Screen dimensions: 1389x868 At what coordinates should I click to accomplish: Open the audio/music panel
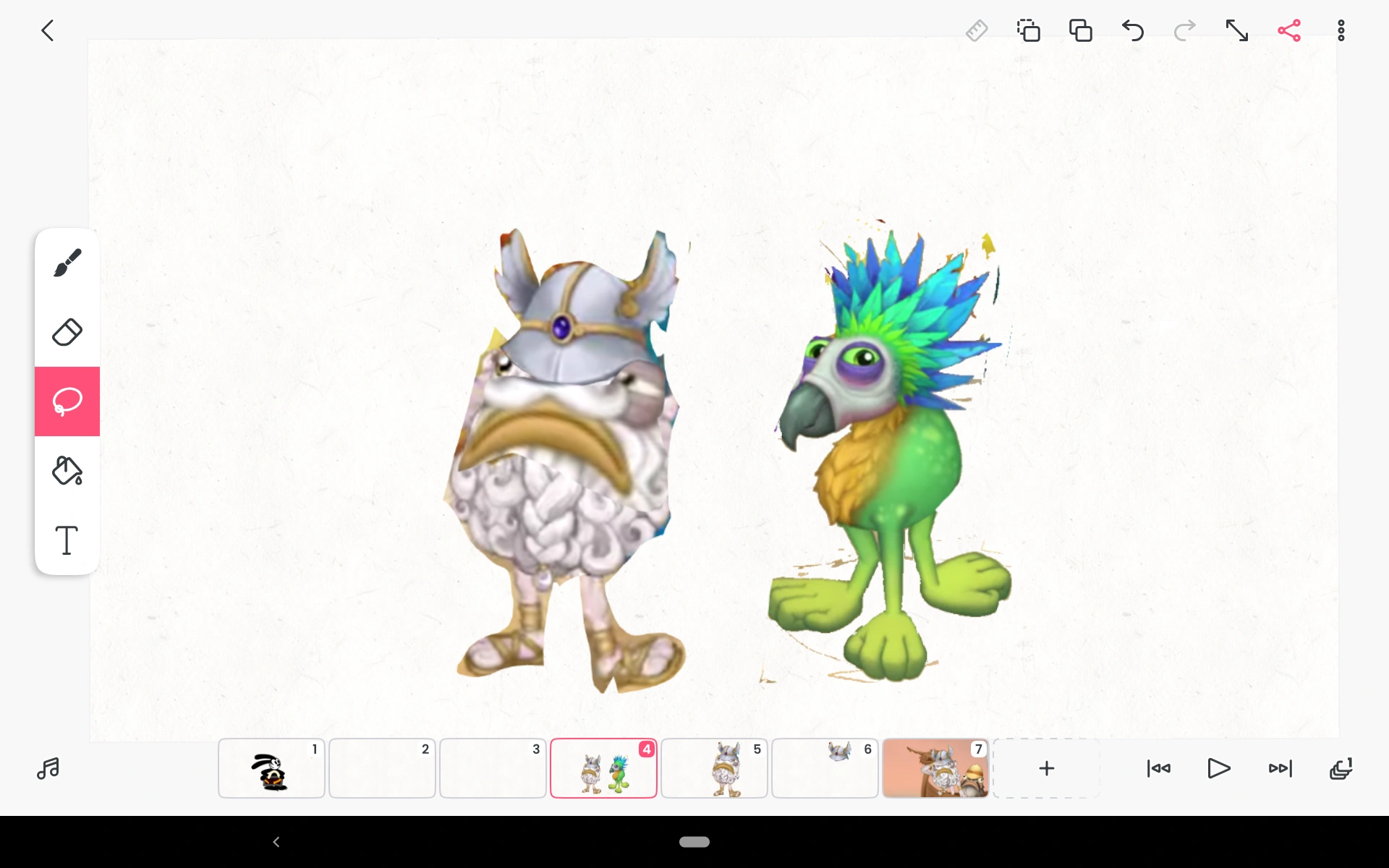point(48,769)
